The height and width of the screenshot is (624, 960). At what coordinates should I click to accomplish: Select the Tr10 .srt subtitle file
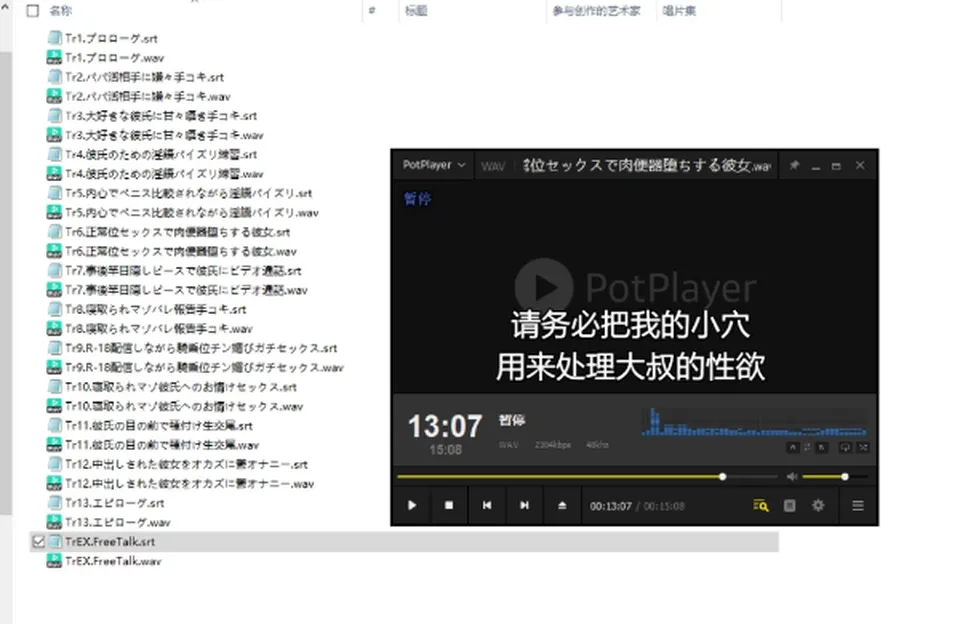tap(171, 387)
